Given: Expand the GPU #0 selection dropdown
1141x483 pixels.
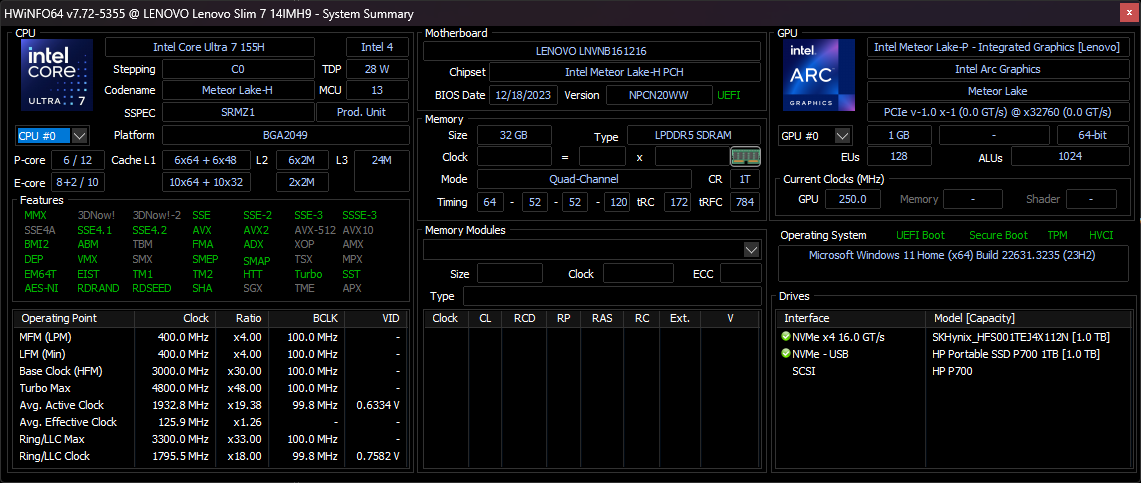Looking at the screenshot, I should pos(815,136).
